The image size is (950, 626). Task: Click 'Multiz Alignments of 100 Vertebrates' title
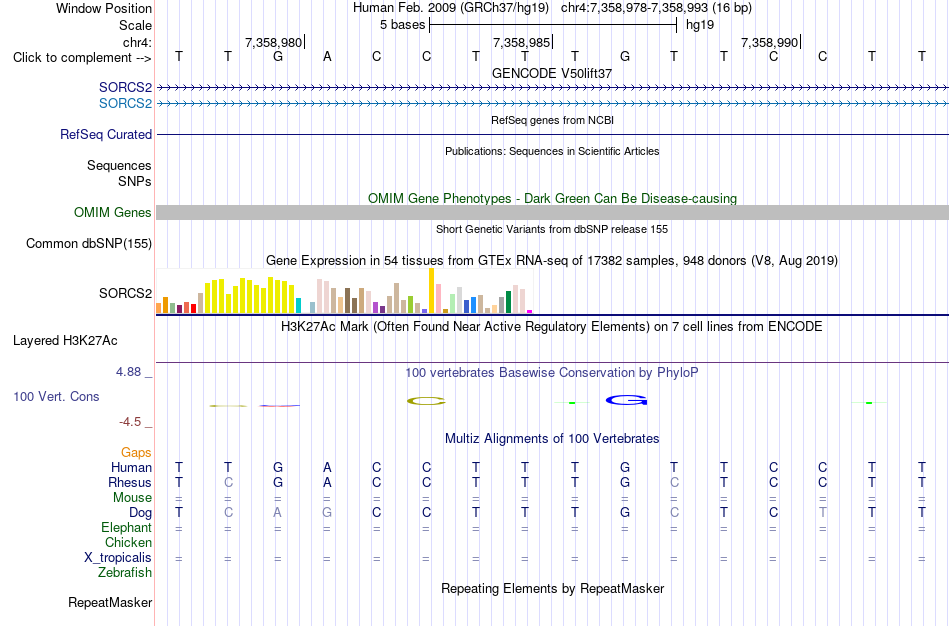[x=552, y=439]
